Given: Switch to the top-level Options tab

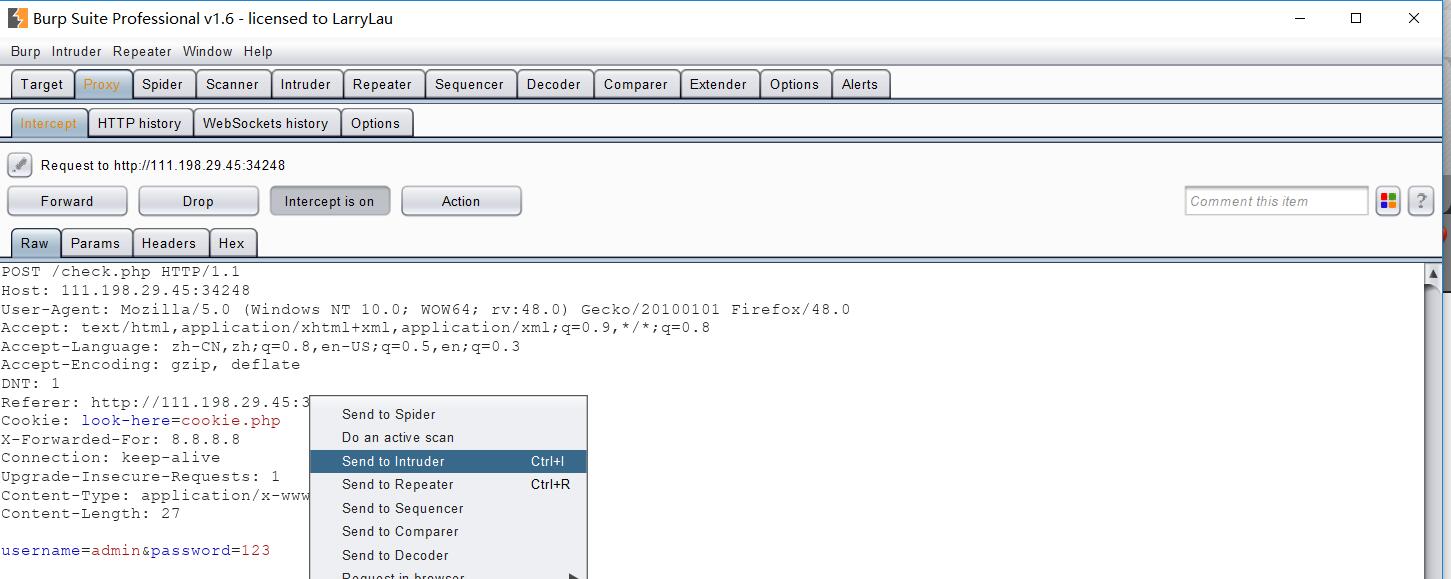Looking at the screenshot, I should click(794, 84).
